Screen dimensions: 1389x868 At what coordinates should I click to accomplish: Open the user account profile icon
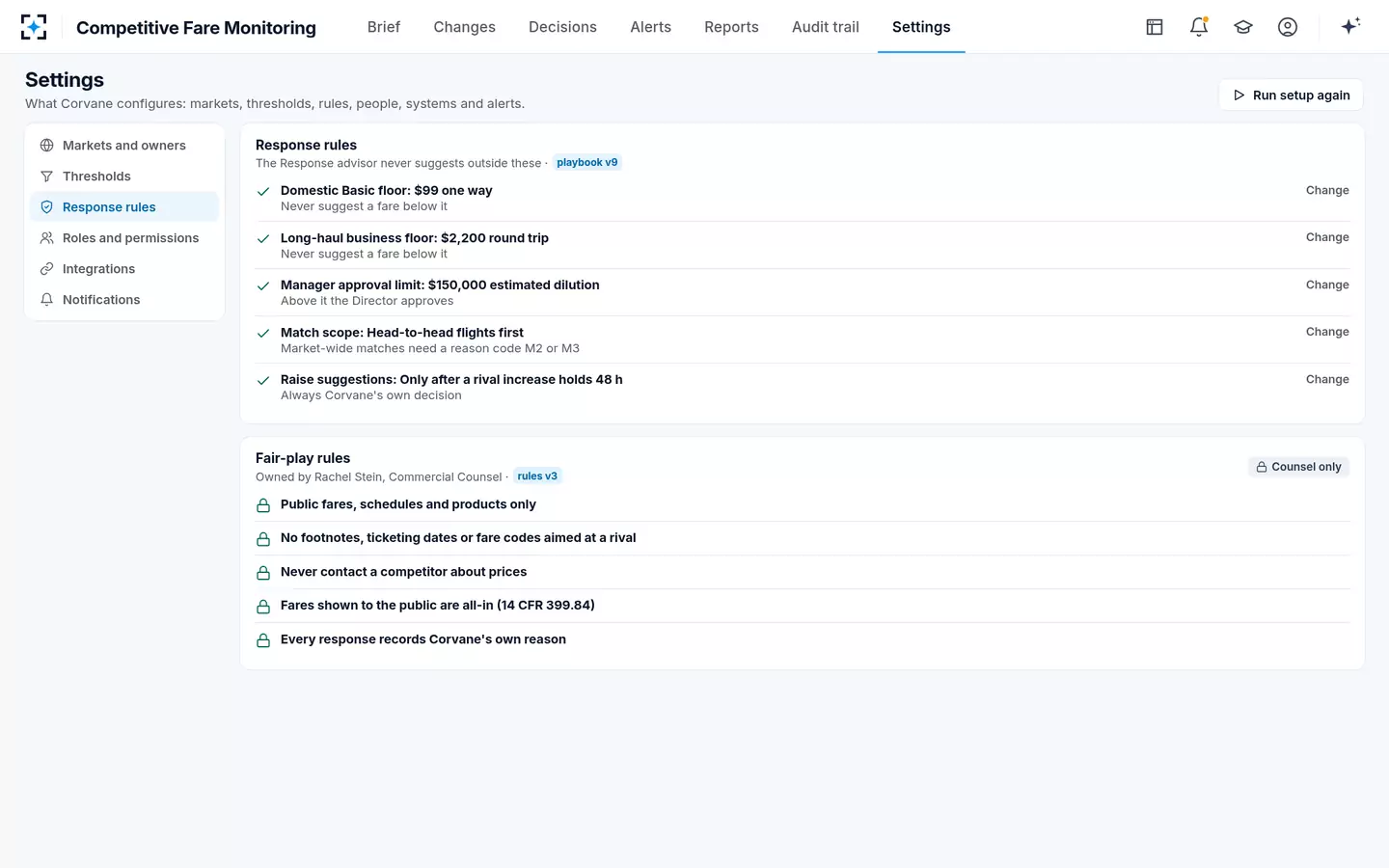coord(1288,27)
